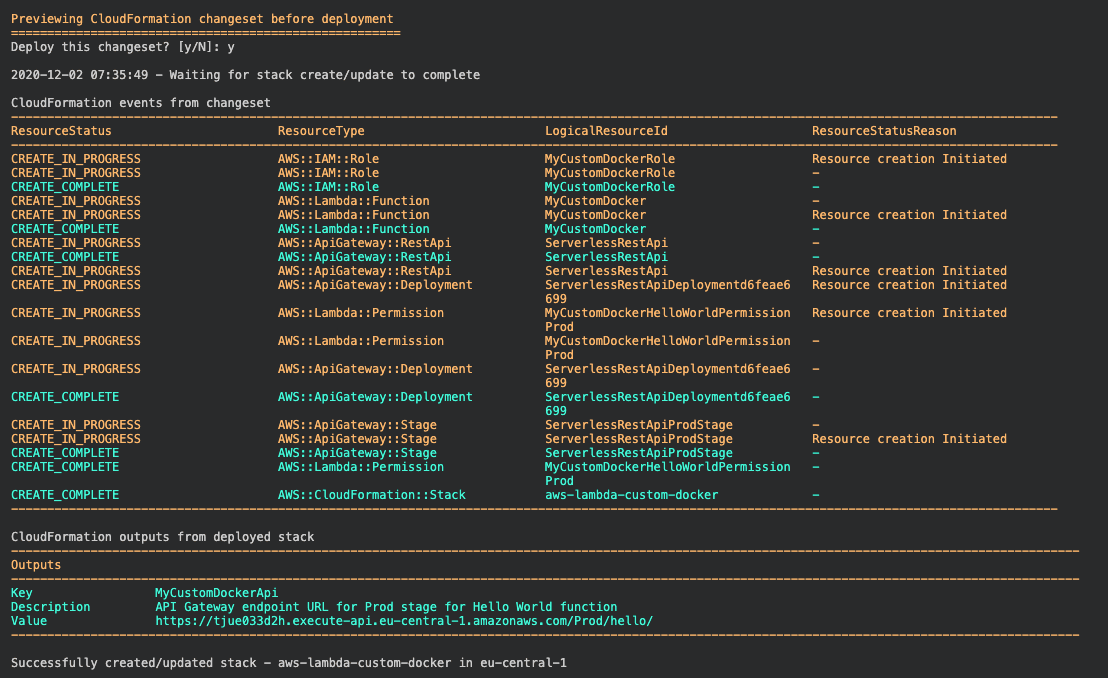1108x678 pixels.
Task: Click the "Successfully created/updated stack" message
Action: tap(288, 663)
